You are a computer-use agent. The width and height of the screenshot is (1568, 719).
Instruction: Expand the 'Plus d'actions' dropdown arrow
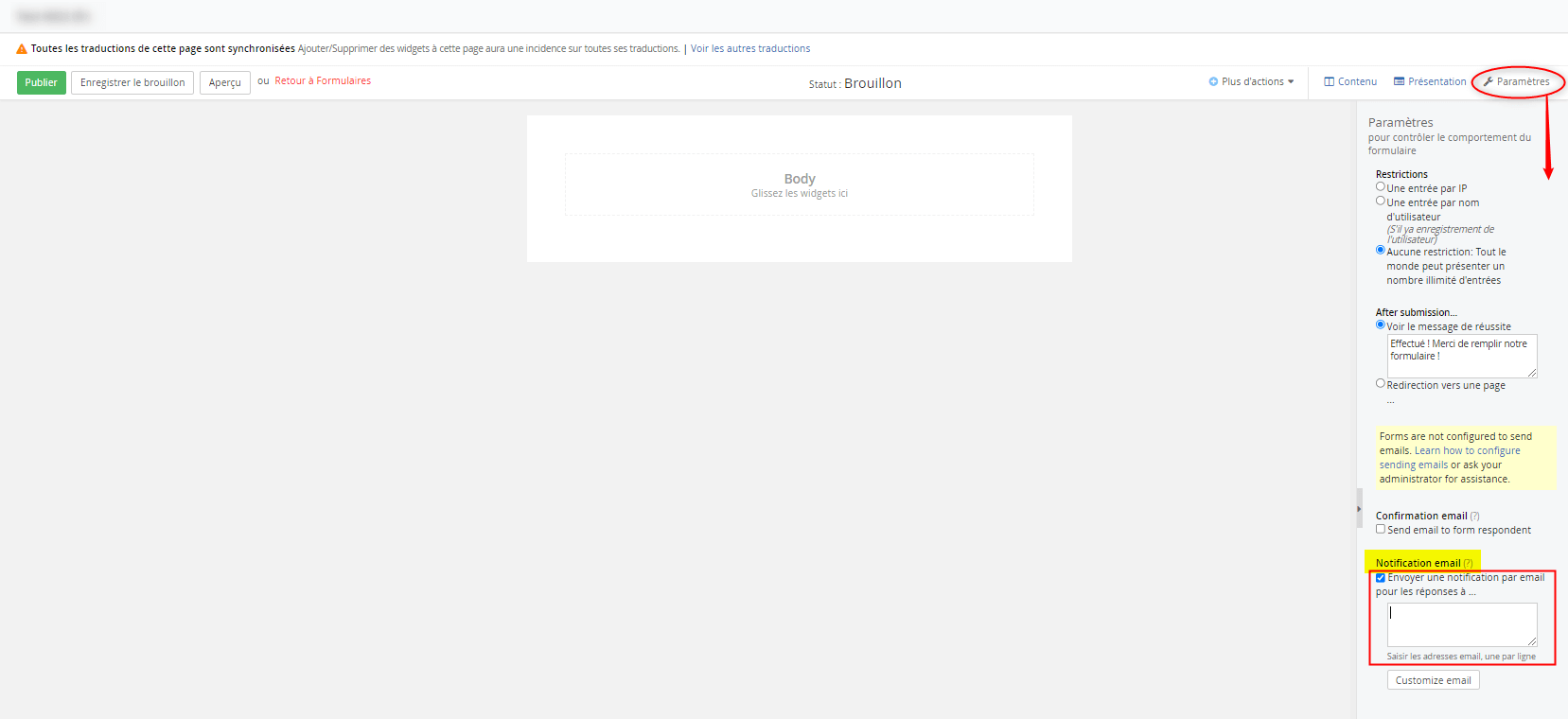pos(1291,82)
